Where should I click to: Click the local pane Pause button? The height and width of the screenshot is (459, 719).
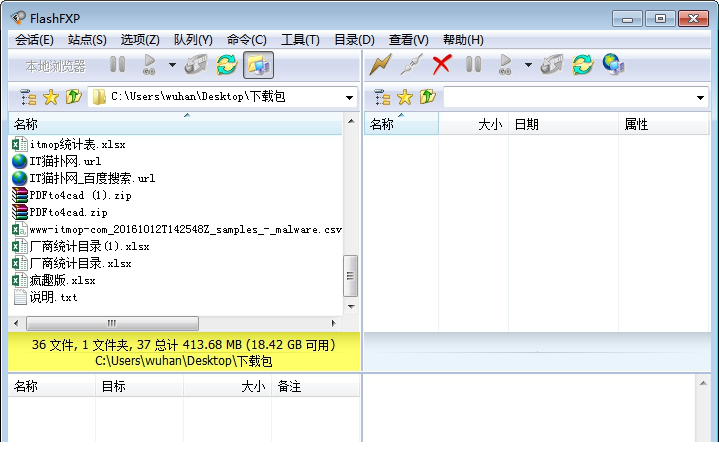point(117,65)
